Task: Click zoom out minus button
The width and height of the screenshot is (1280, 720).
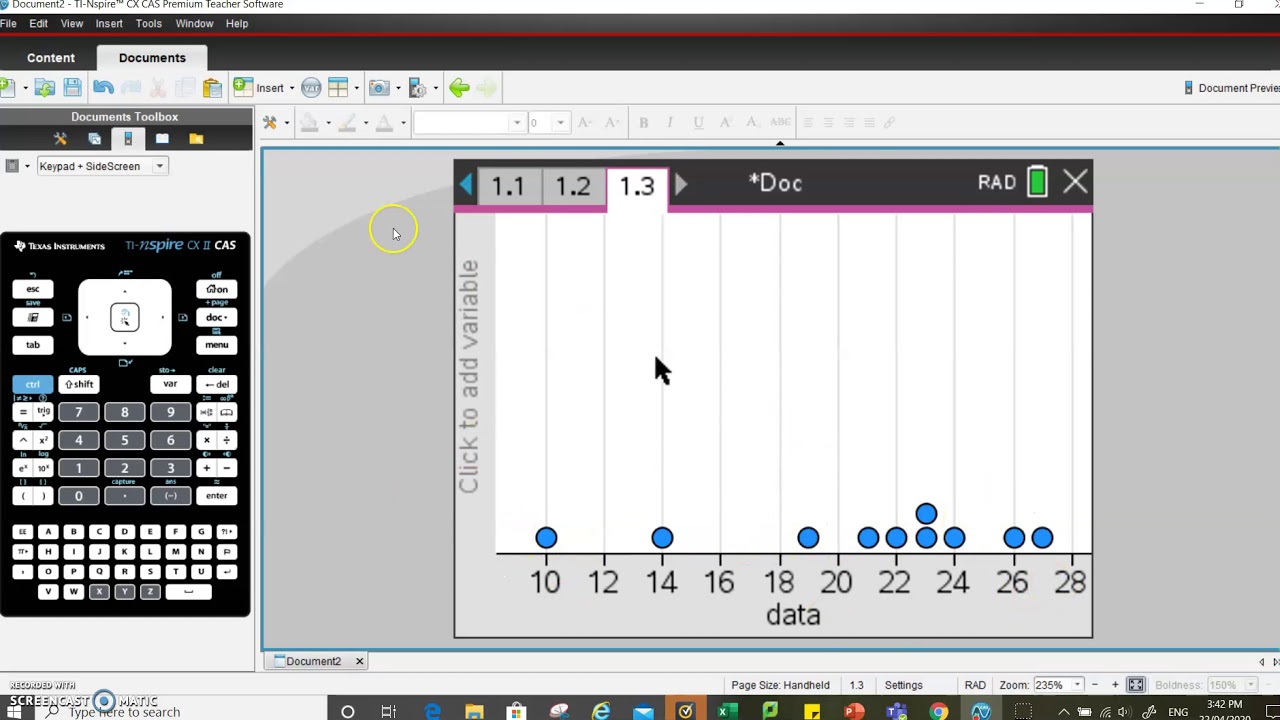Action: point(1095,685)
